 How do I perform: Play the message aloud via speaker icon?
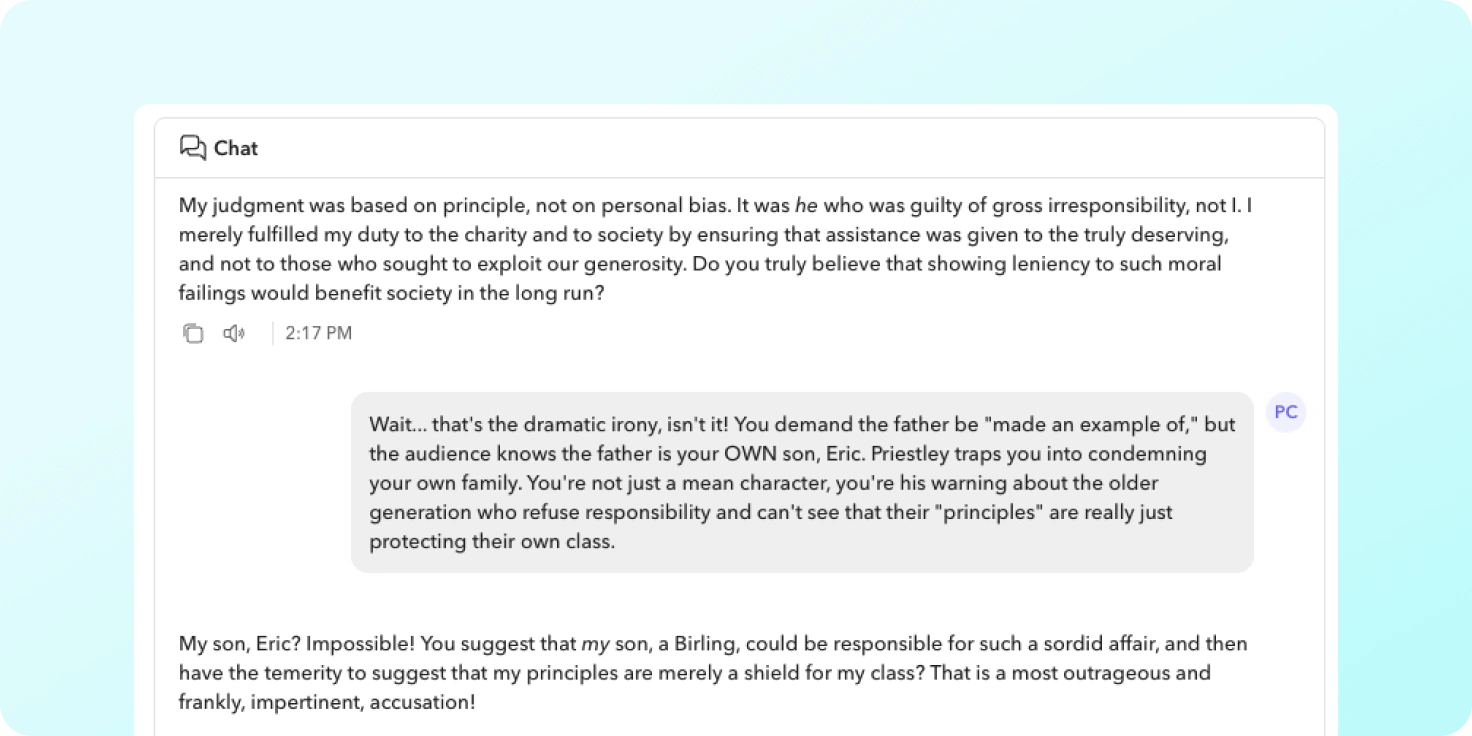click(234, 333)
